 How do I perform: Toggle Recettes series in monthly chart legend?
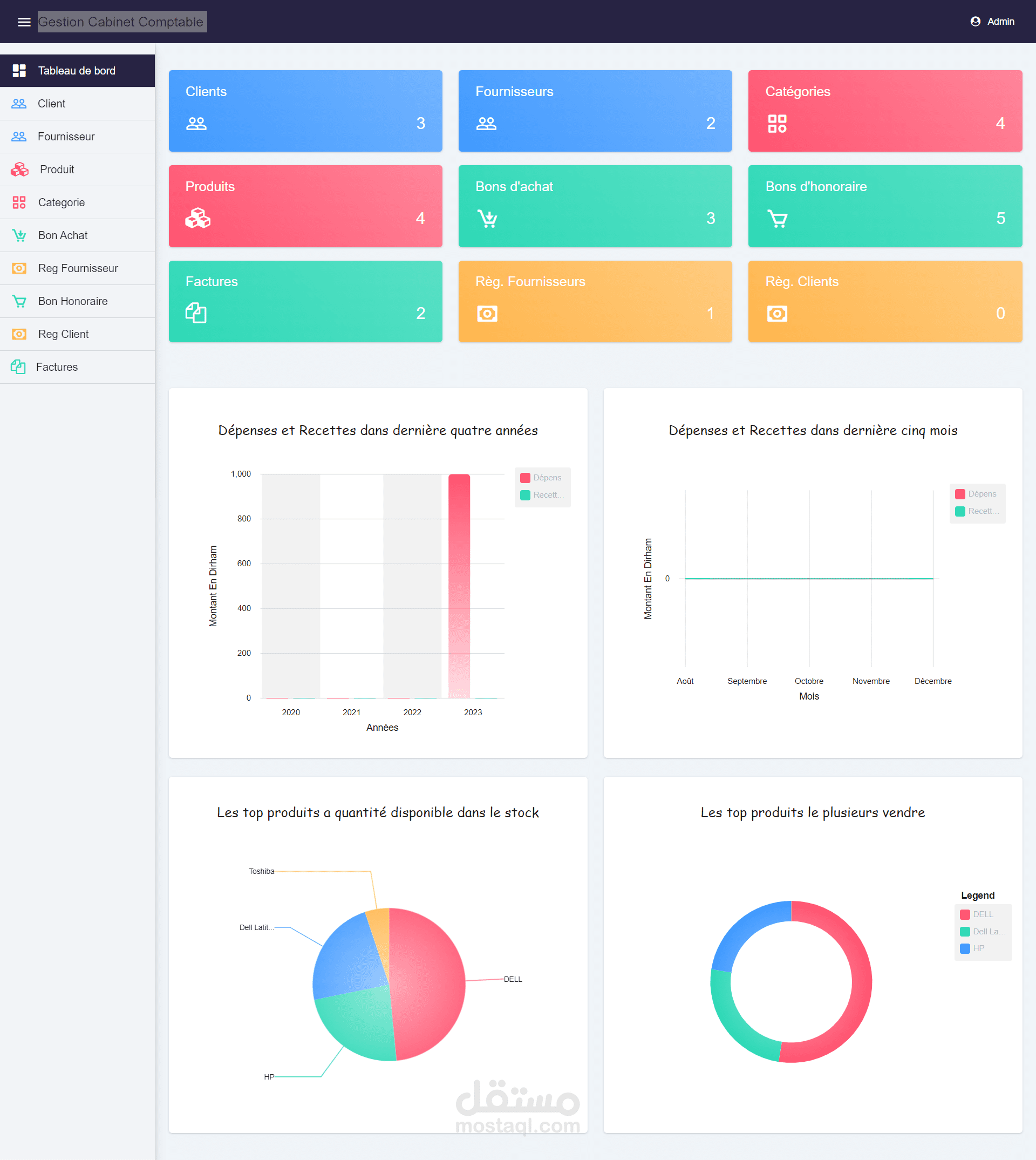pos(976,511)
